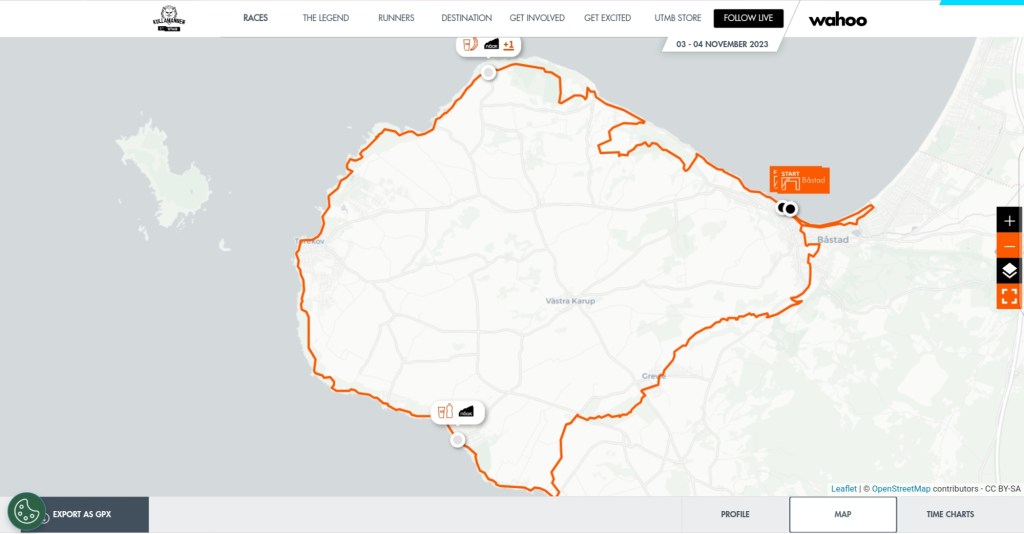Zoom out of the map

pyautogui.click(x=1009, y=246)
